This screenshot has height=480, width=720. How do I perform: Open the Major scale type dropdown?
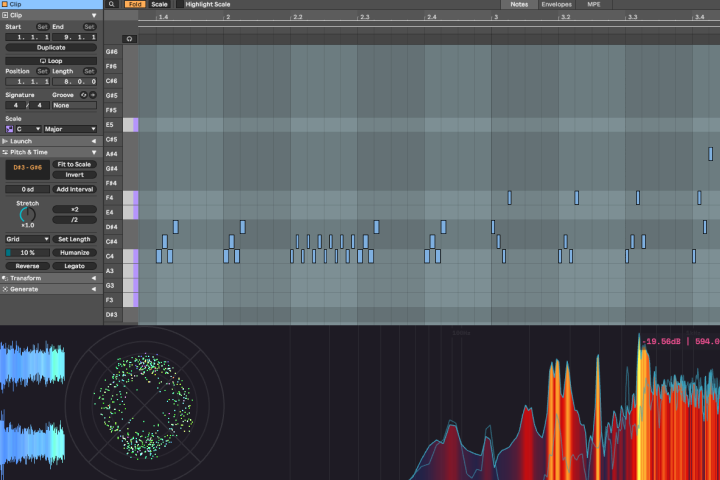click(70, 129)
